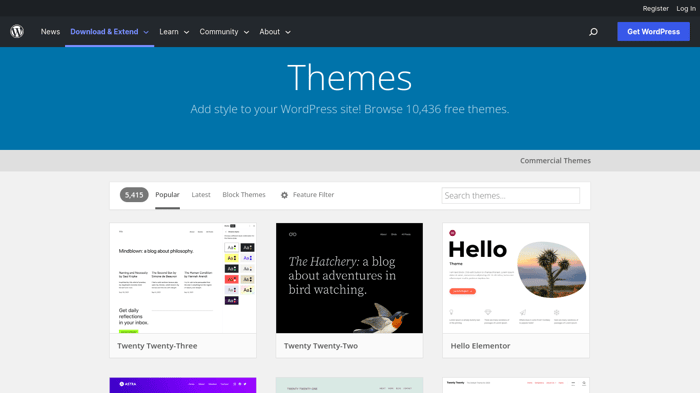Viewport: 700px width, 393px height.
Task: Open the News menu item
Action: click(x=50, y=32)
